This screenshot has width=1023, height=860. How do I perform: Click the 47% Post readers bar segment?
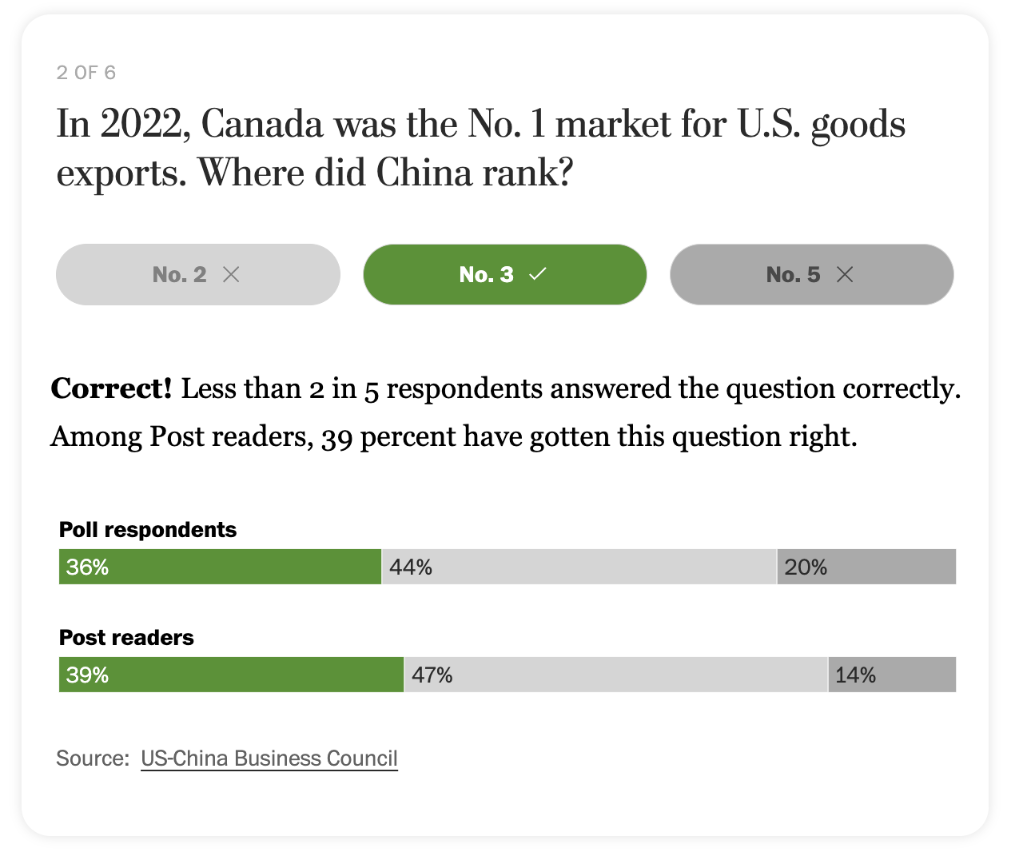coord(617,675)
